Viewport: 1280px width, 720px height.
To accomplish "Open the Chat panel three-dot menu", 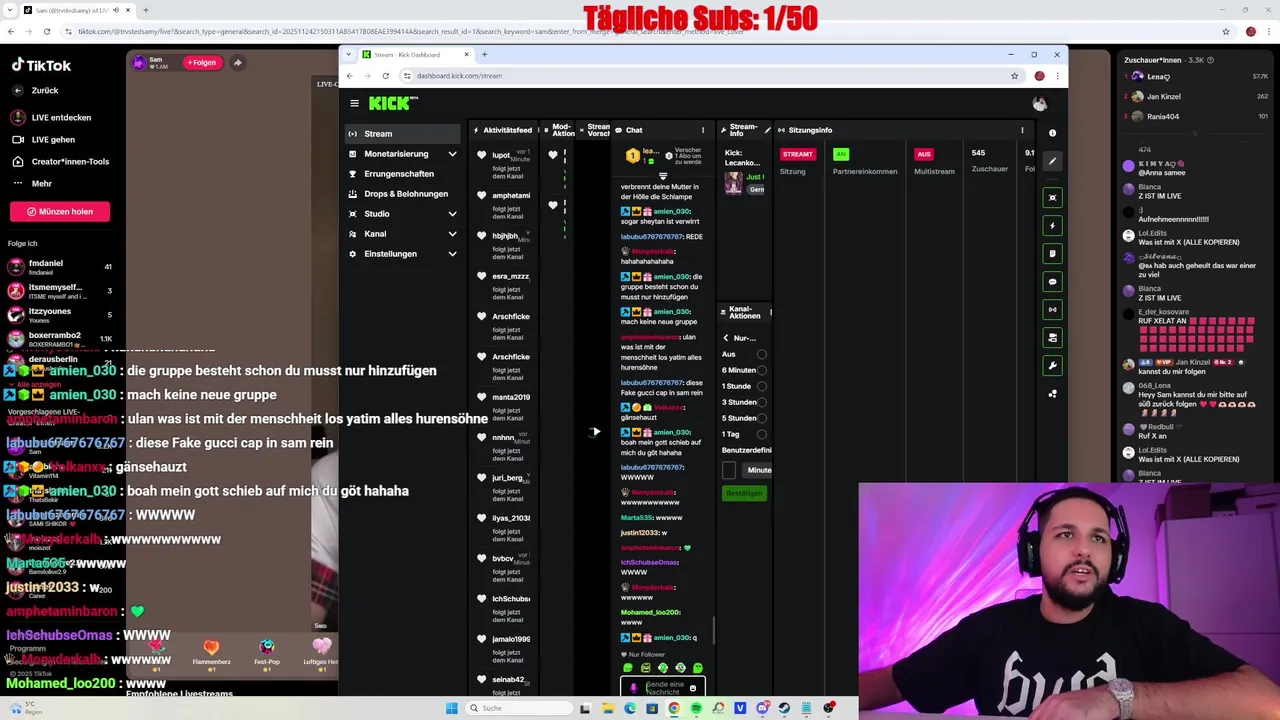I will pos(703,130).
